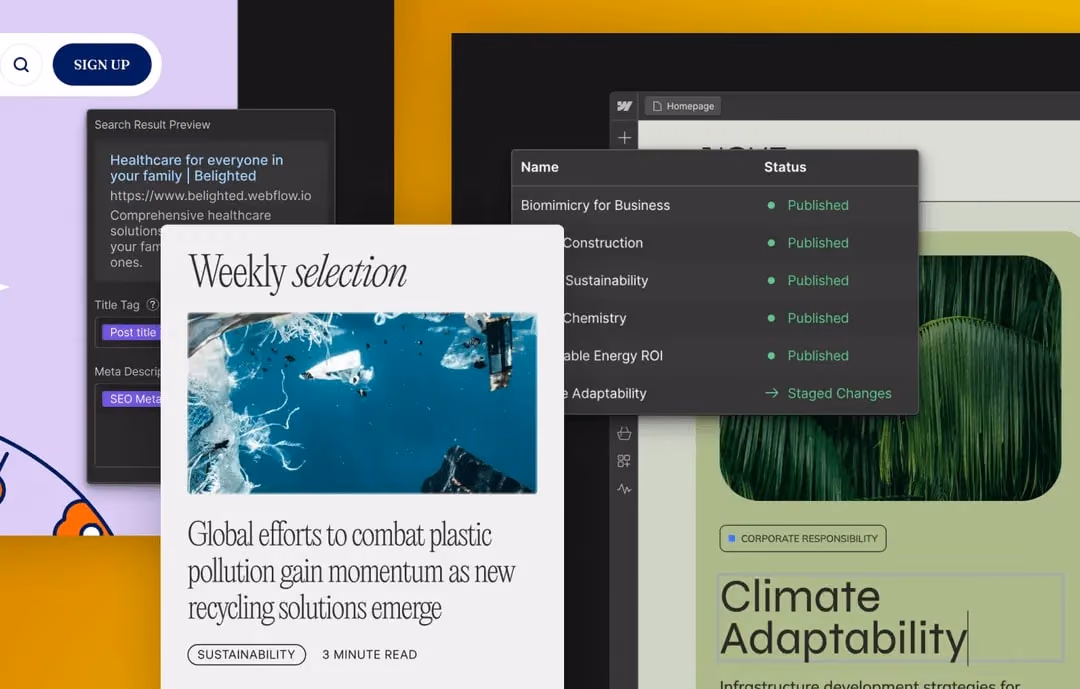
Task: Click the Staged Changes status
Action: [839, 393]
